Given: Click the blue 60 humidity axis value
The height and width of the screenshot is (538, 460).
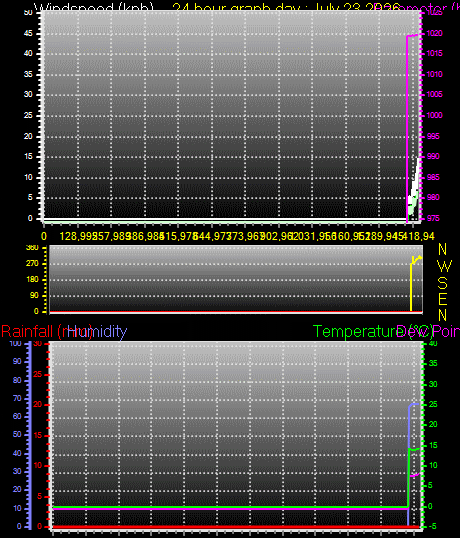Looking at the screenshot, I should pos(17,416).
